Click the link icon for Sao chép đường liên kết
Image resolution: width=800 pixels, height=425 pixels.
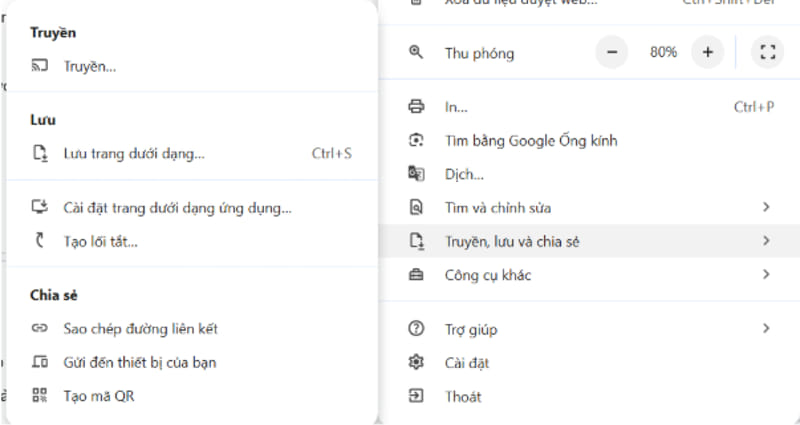pos(40,329)
